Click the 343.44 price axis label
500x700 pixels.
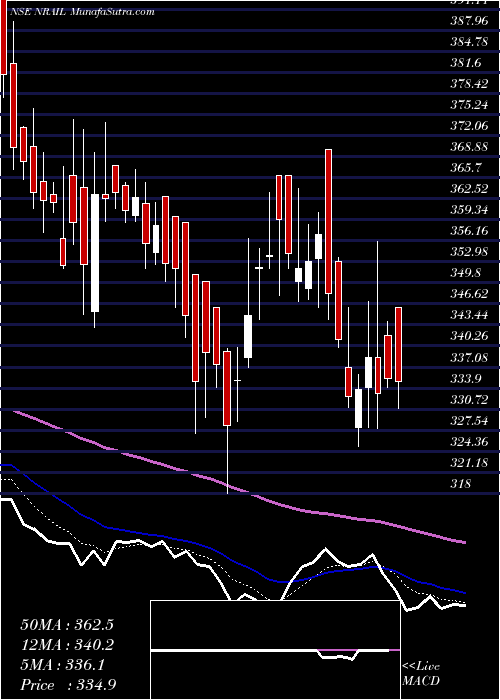467,315
